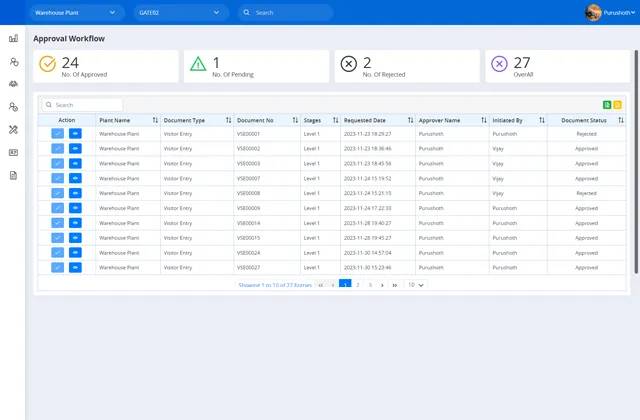Click the tools icon in left sidebar
The image size is (640, 420).
pos(14,129)
